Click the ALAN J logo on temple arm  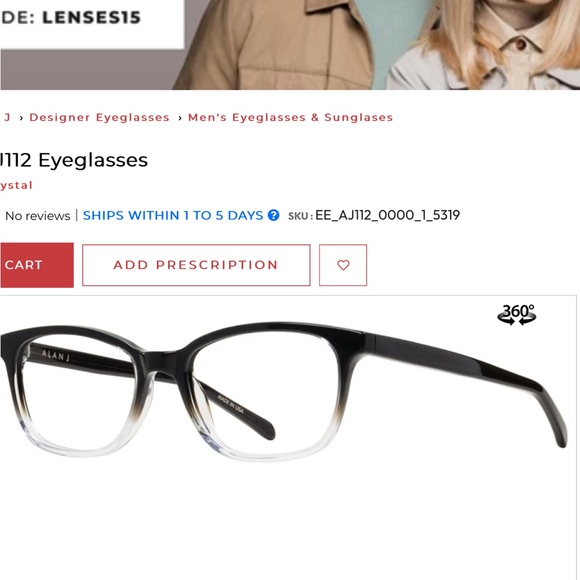55,355
